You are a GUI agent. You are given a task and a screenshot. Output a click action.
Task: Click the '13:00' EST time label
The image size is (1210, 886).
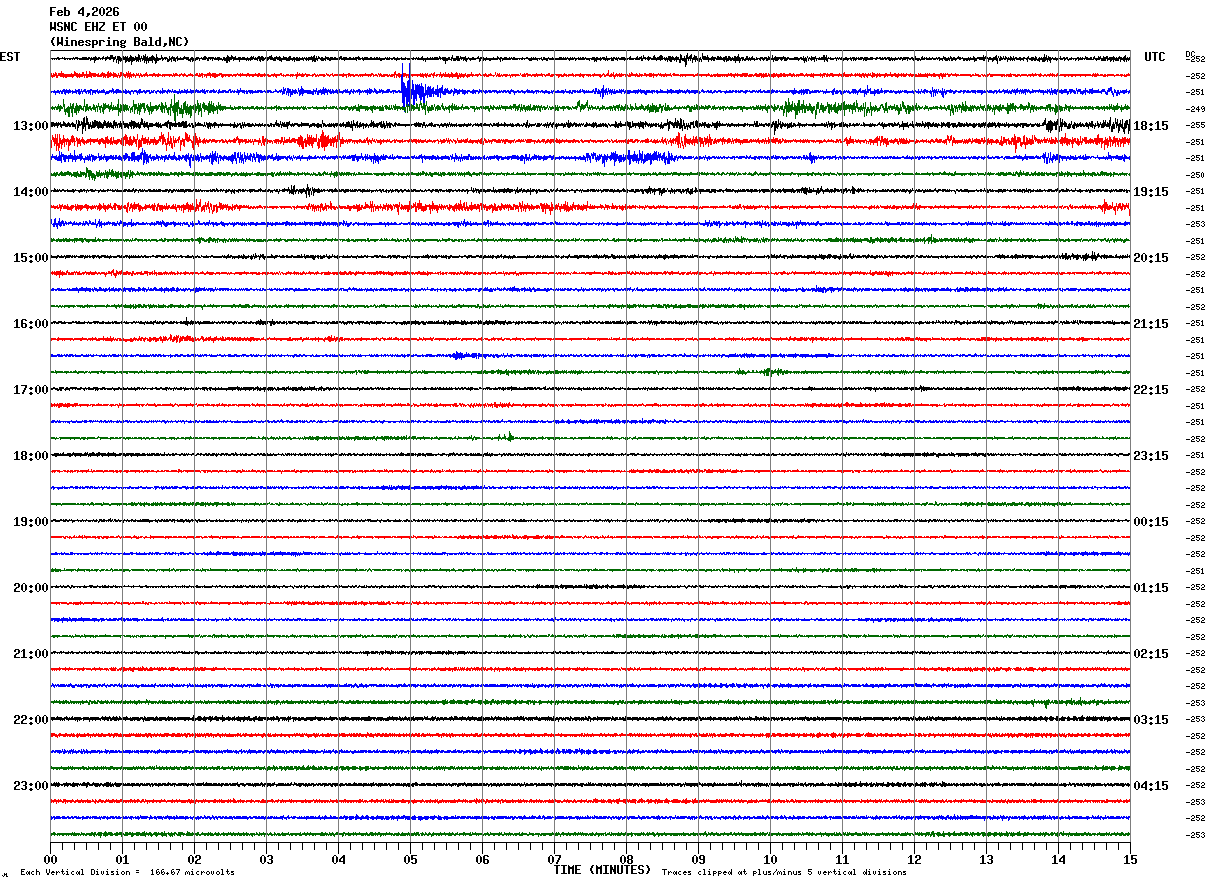(x=31, y=126)
